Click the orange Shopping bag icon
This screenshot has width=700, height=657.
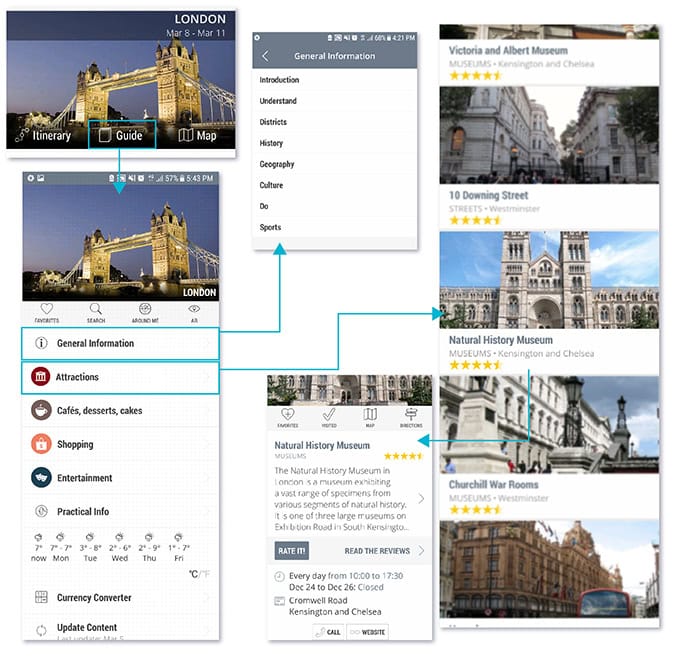(41, 444)
